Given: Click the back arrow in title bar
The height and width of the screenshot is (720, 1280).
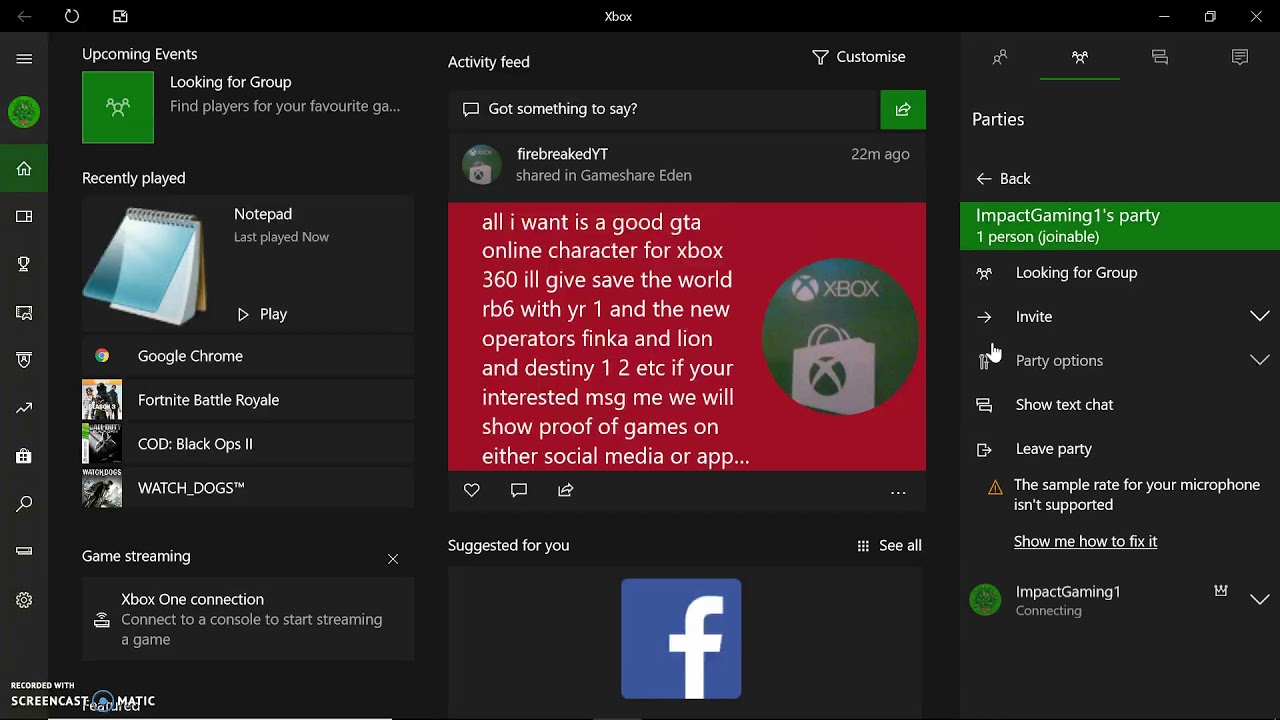Looking at the screenshot, I should [x=24, y=16].
